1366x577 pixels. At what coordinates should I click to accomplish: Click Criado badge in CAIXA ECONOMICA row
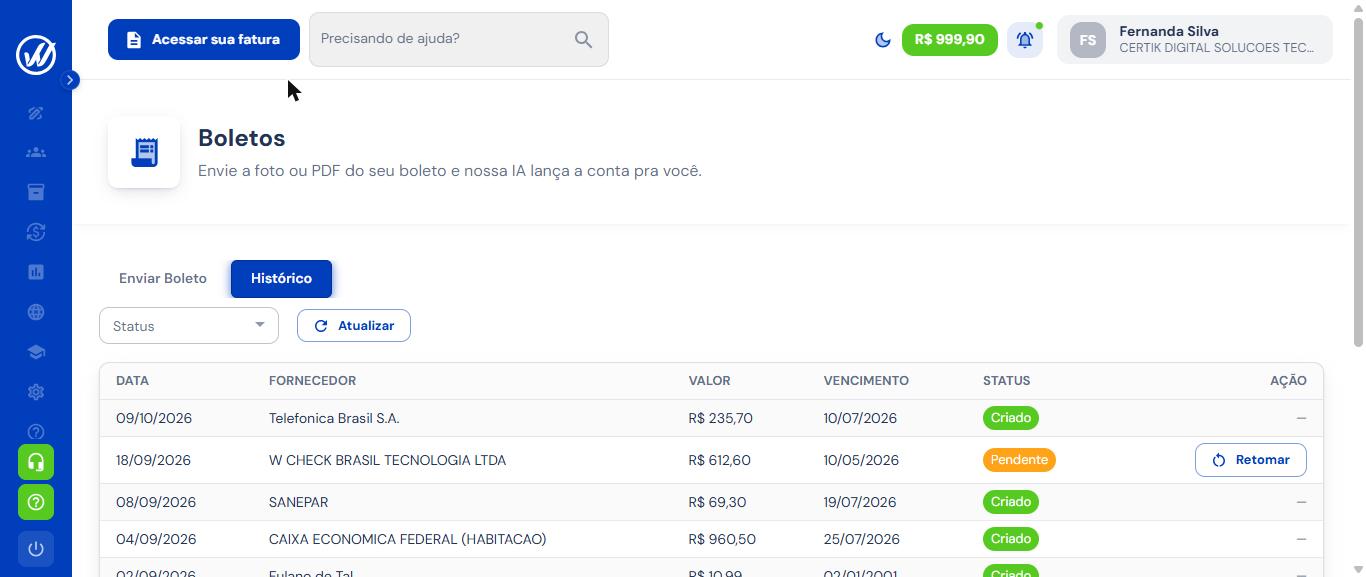[x=1011, y=539]
